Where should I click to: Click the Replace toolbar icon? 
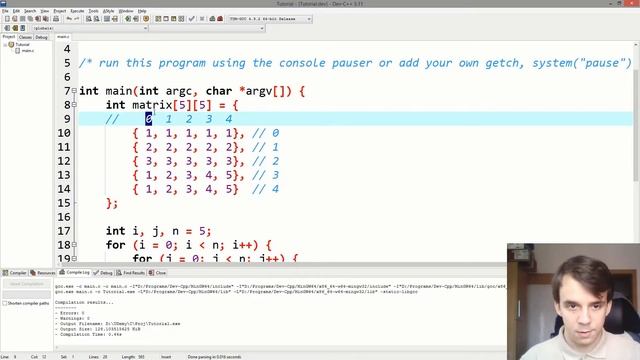click(x=97, y=19)
